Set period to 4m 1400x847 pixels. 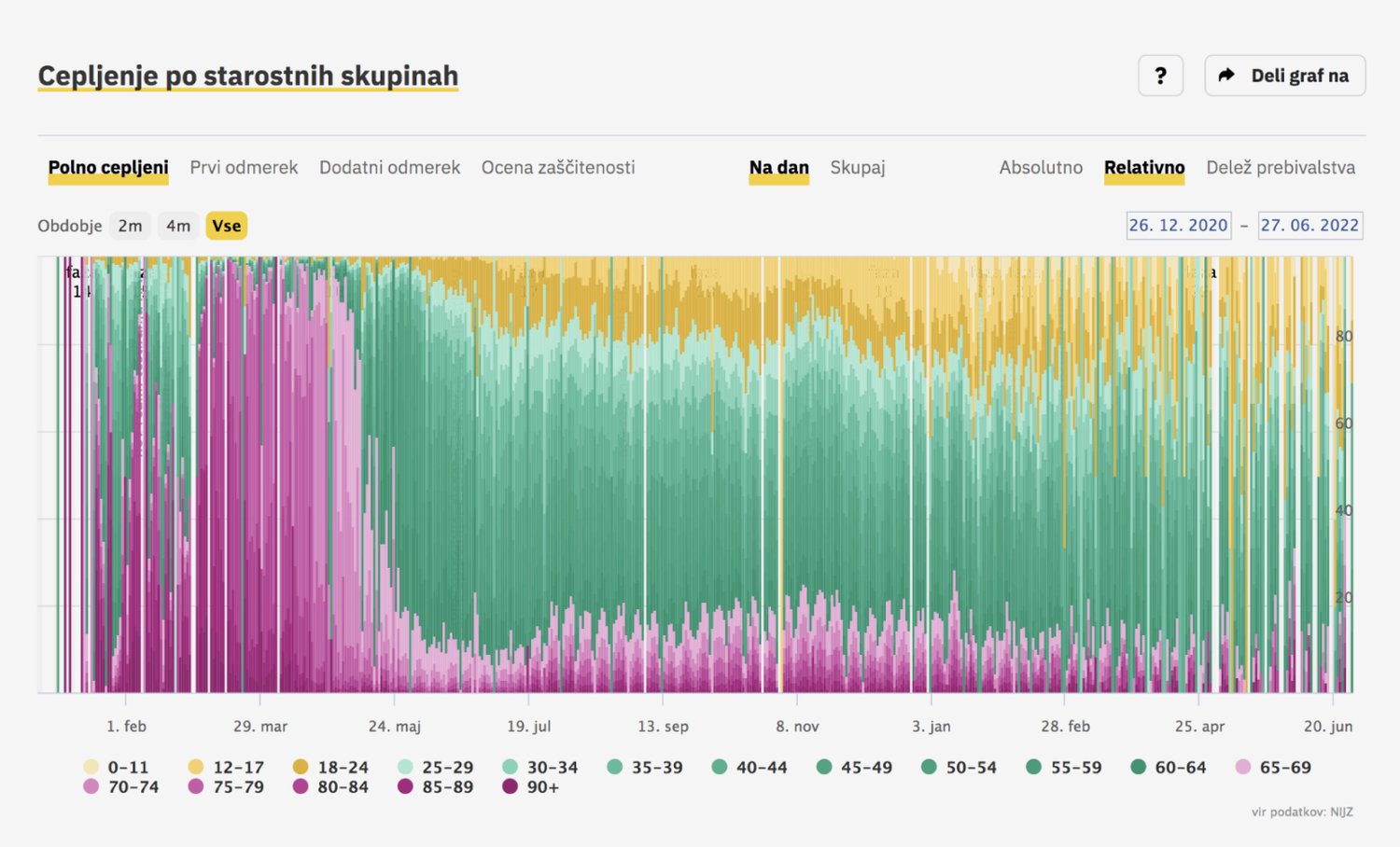pos(178,226)
